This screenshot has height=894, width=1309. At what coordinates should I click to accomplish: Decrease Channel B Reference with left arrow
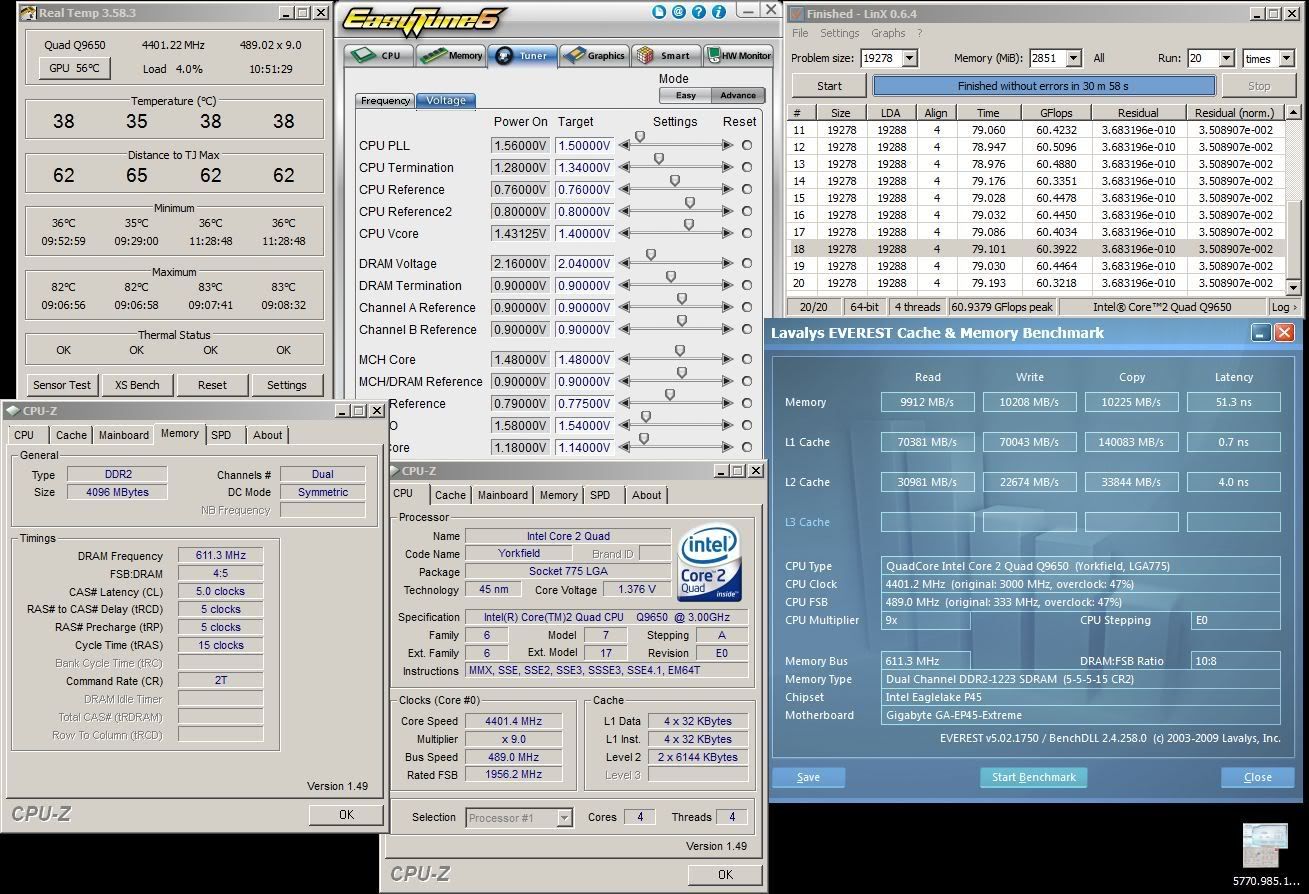pyautogui.click(x=625, y=330)
